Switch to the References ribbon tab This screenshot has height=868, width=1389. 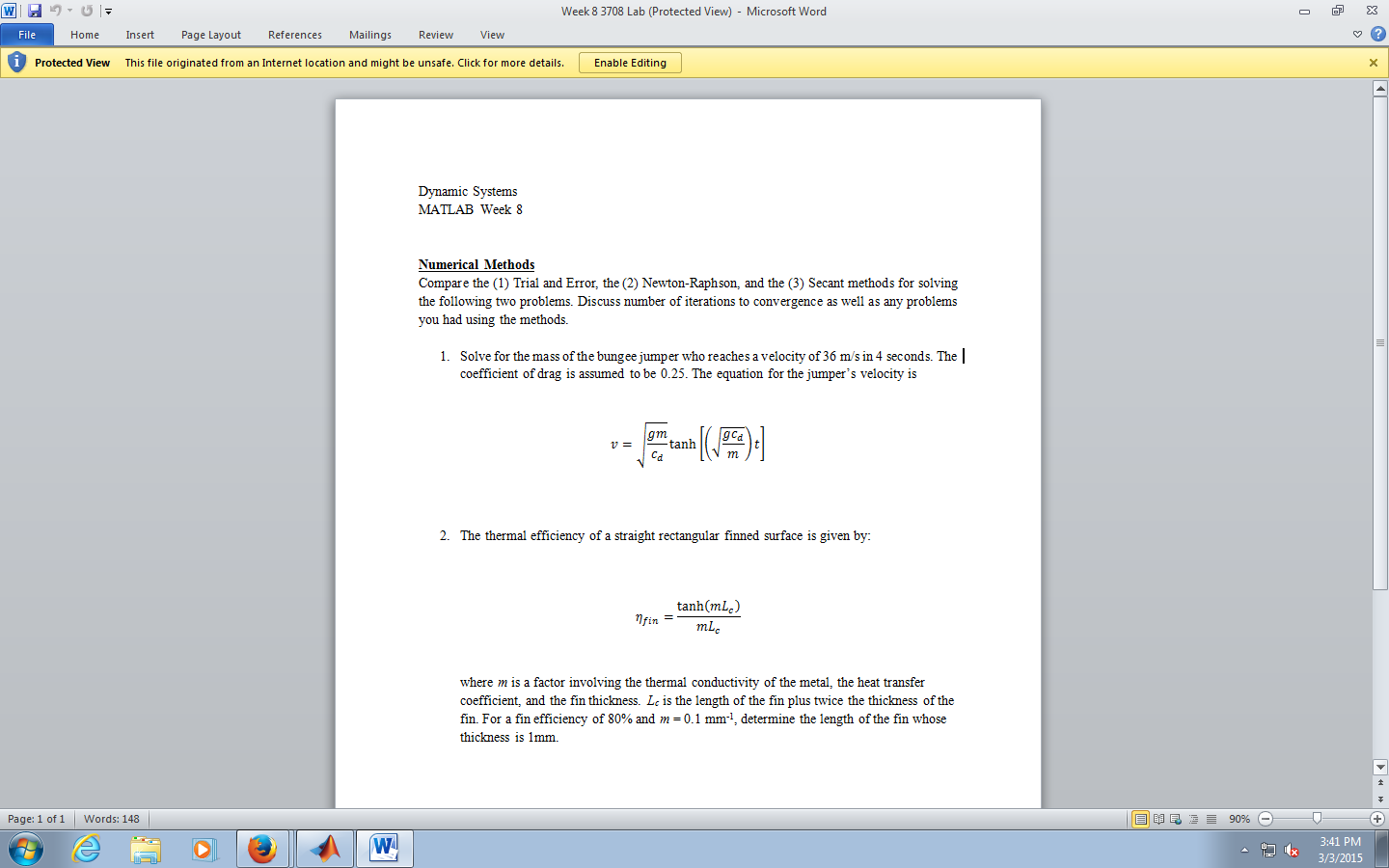(294, 34)
